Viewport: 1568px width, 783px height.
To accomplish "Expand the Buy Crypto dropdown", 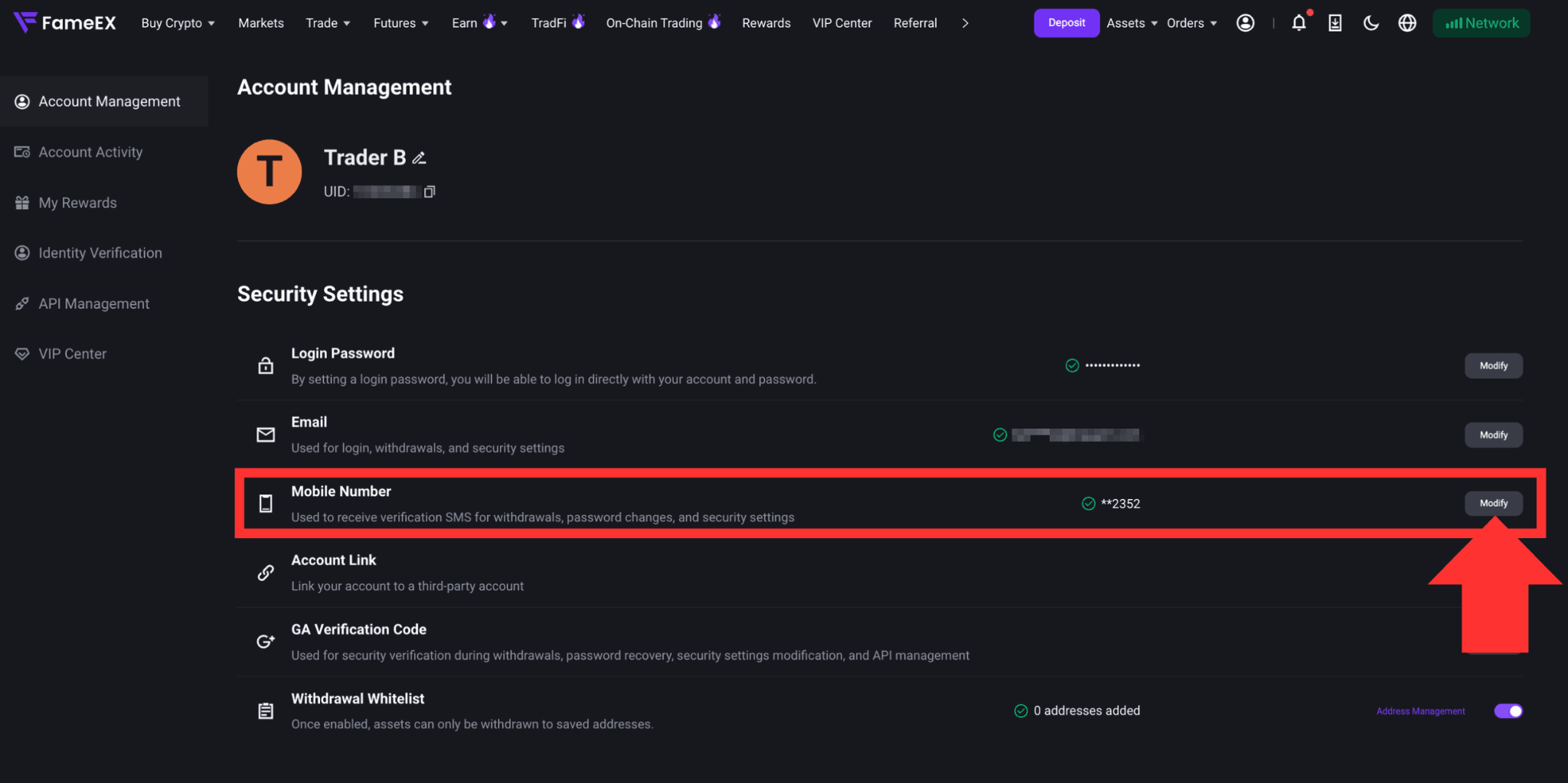I will (178, 23).
